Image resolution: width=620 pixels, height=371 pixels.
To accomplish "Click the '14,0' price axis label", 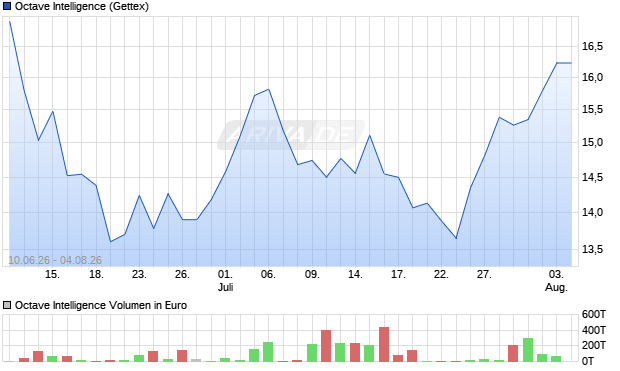I will pos(592,212).
